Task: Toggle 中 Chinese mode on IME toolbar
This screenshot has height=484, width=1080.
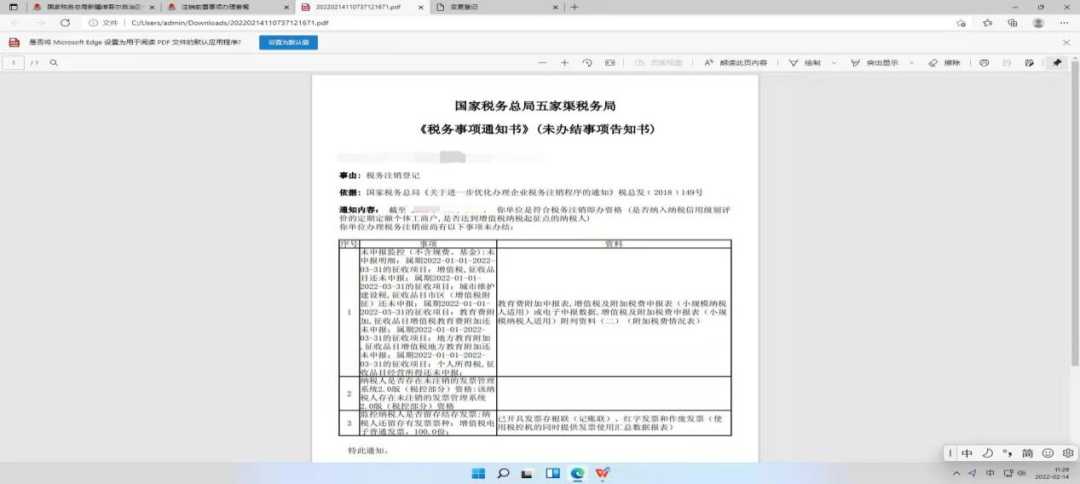Action: (967, 453)
